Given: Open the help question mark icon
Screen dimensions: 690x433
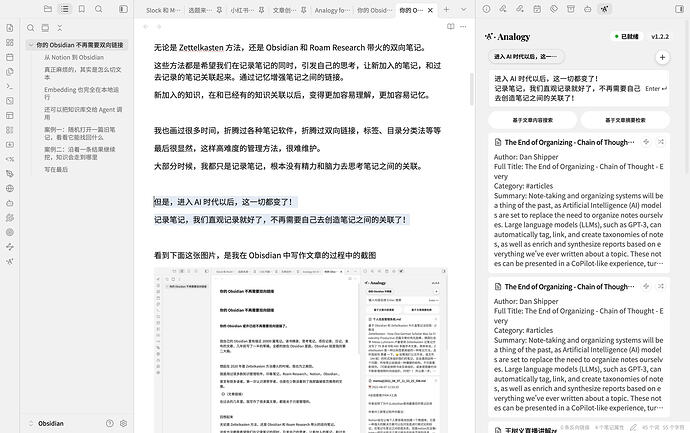Looking at the screenshot, I should (x=110, y=423).
